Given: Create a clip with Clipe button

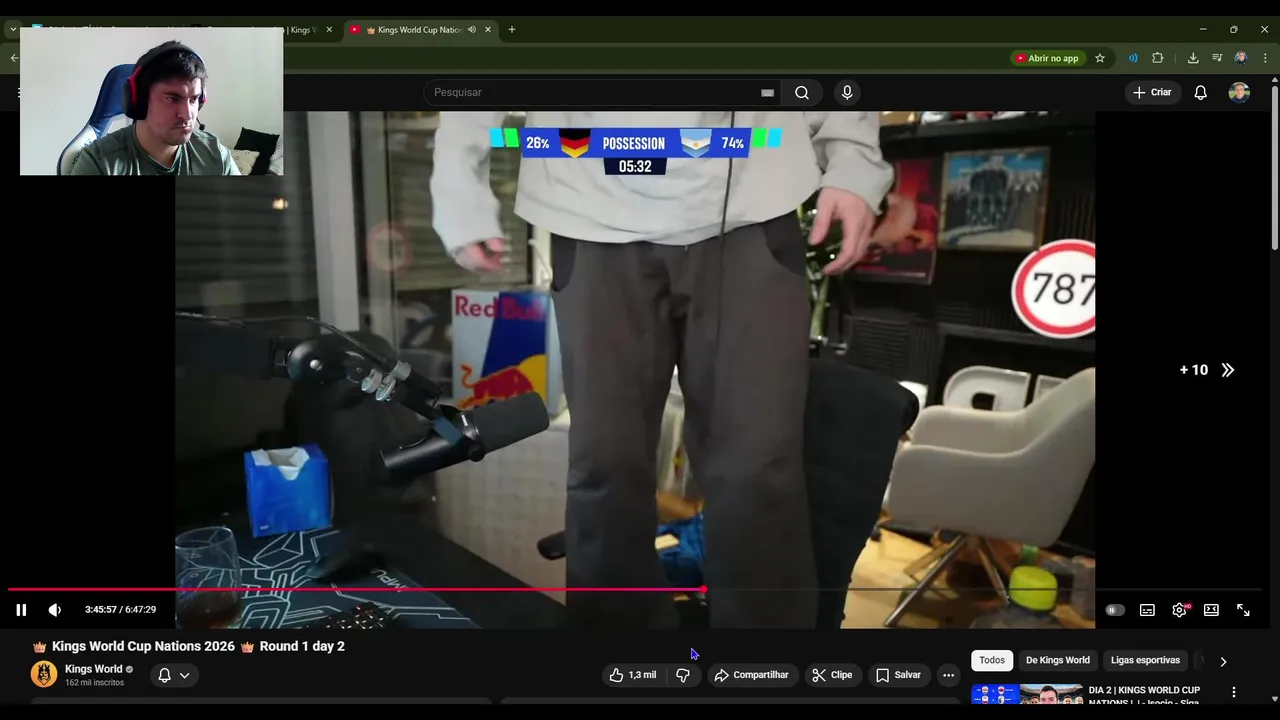Looking at the screenshot, I should point(832,675).
